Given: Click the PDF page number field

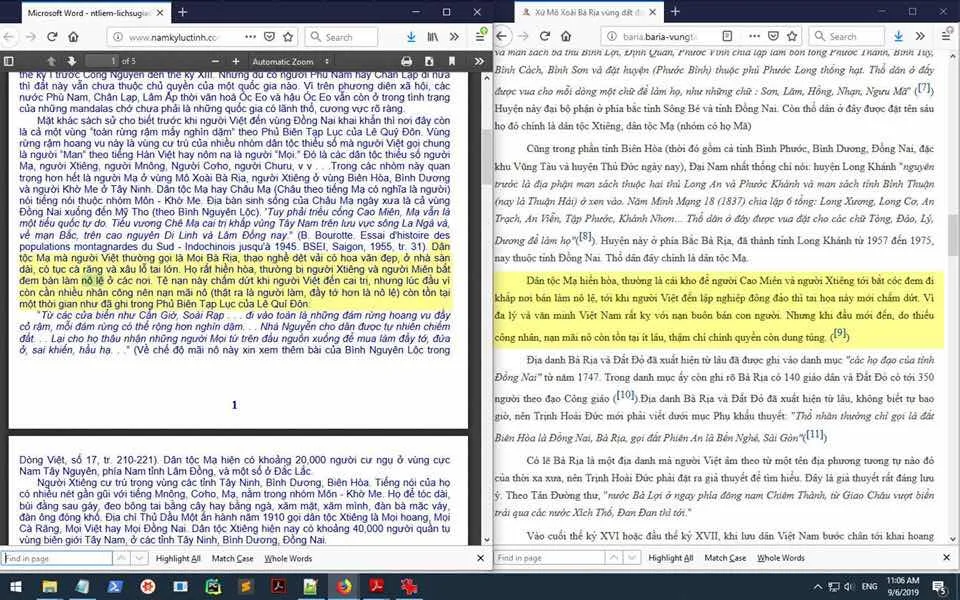Looking at the screenshot, I should (x=102, y=61).
